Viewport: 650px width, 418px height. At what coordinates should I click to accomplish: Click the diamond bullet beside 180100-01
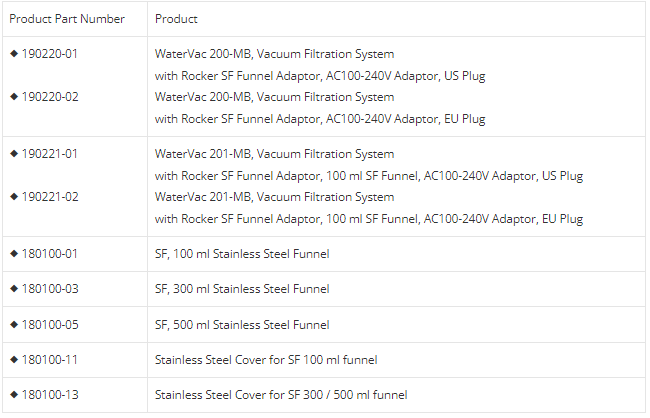pos(14,253)
